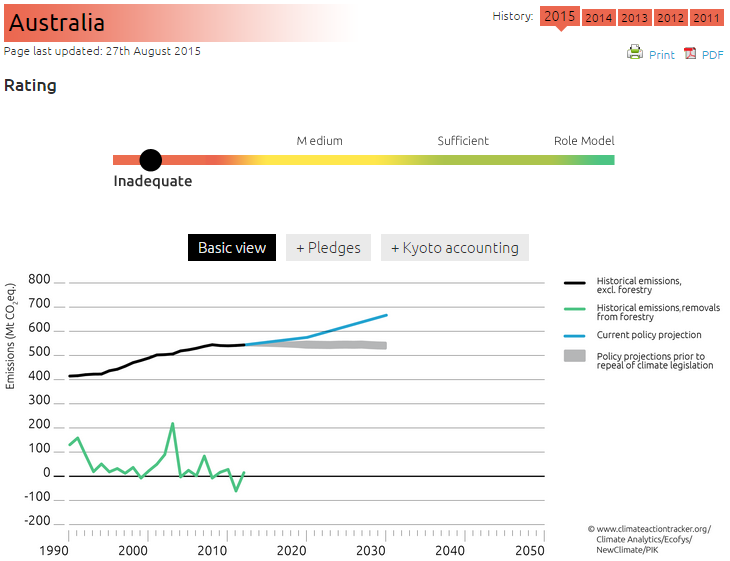730x561 pixels.
Task: Open the 2012 history tab
Action: tap(670, 18)
